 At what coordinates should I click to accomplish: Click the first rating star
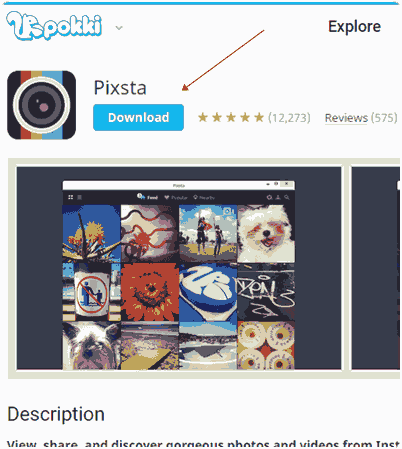(203, 117)
